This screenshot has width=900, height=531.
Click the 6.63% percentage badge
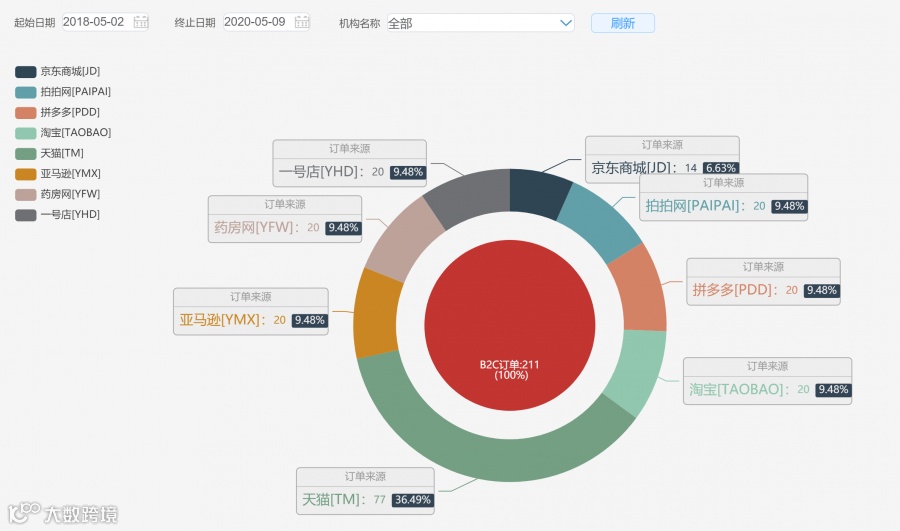[x=721, y=168]
